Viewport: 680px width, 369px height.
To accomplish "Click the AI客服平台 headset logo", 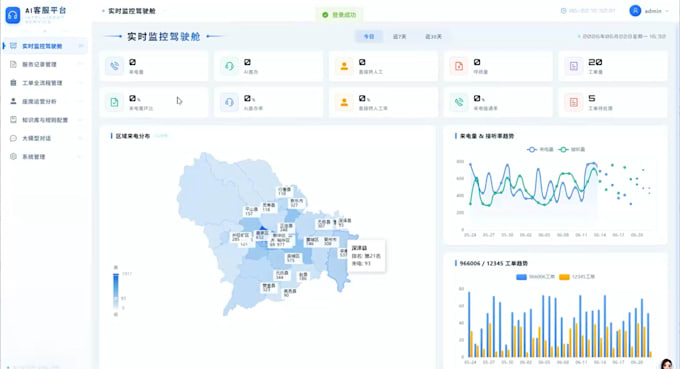I will (13, 15).
